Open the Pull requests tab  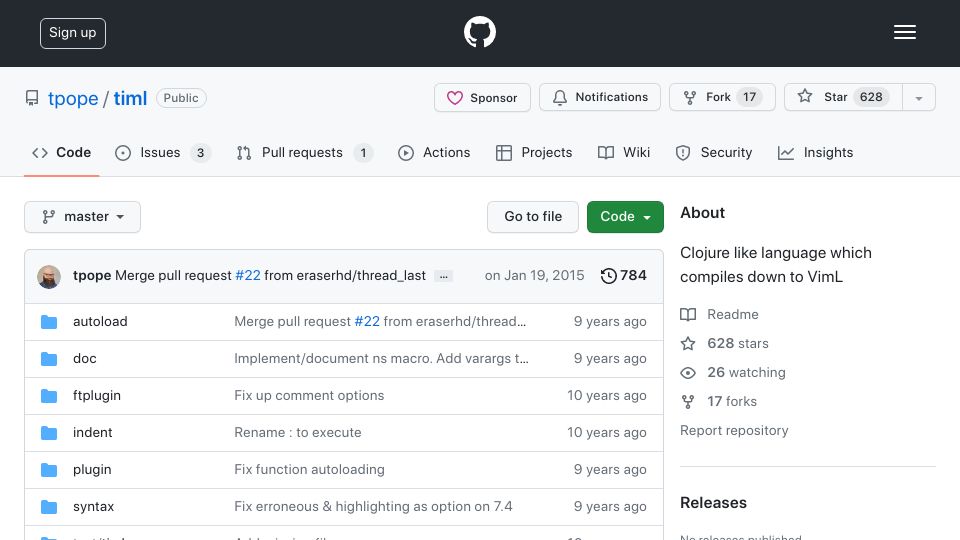click(x=304, y=153)
